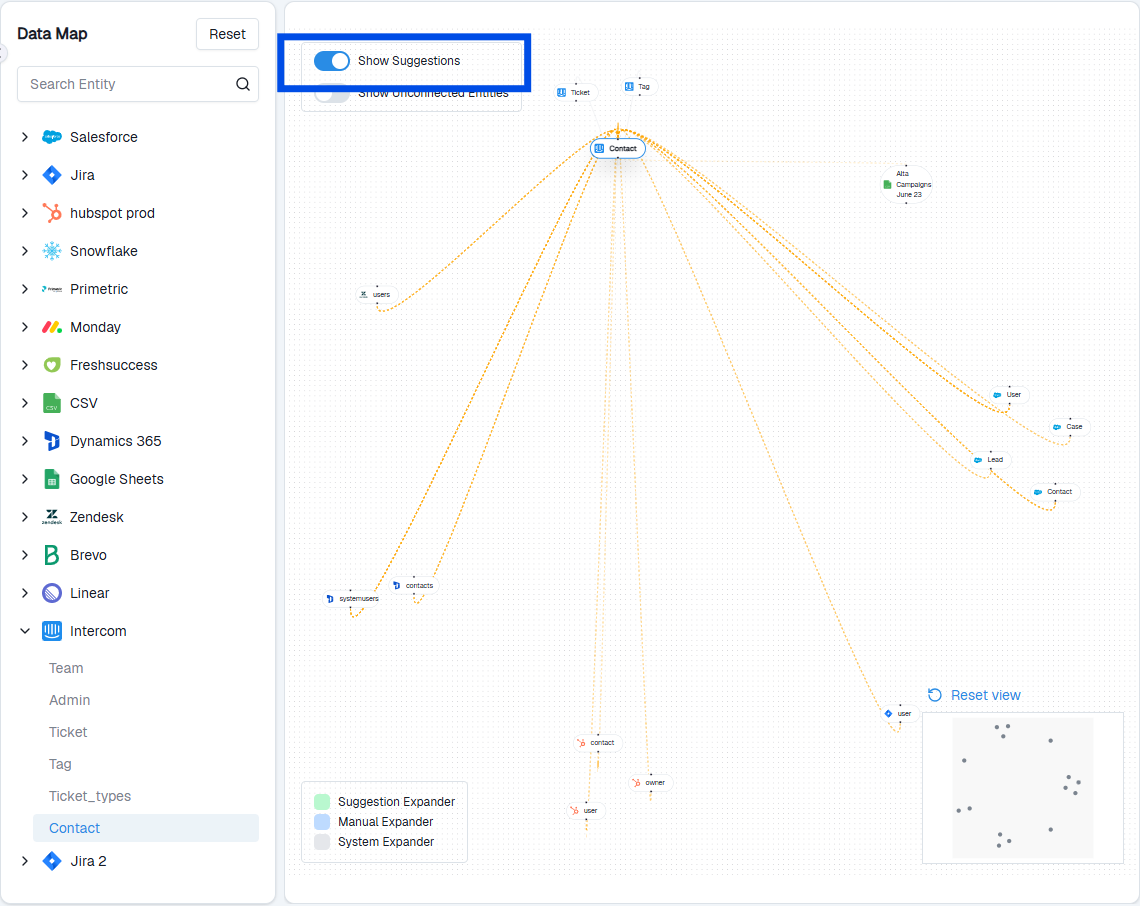Click the HubSpot sprocket icon
The height and width of the screenshot is (906, 1140).
pos(52,213)
